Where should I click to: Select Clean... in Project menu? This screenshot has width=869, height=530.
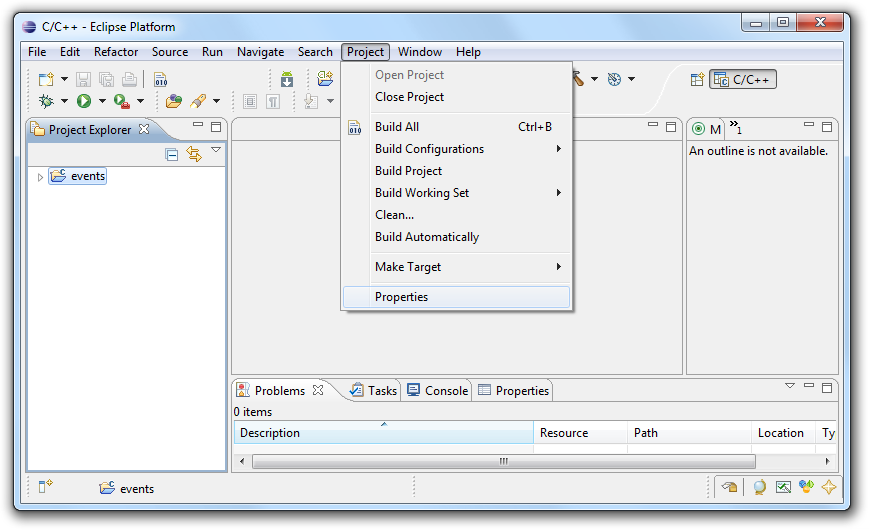[457, 215]
